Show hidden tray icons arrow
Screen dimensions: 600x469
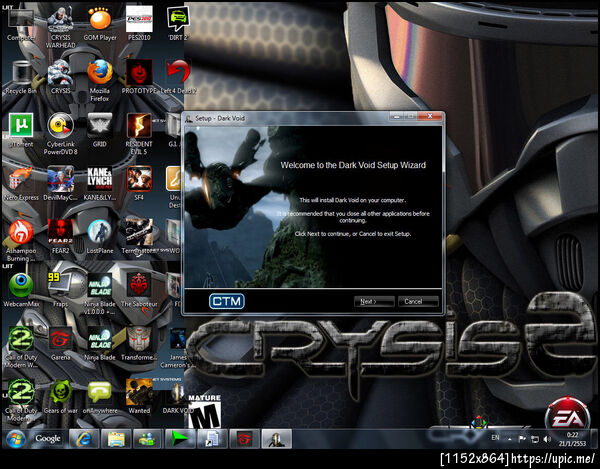(510, 439)
